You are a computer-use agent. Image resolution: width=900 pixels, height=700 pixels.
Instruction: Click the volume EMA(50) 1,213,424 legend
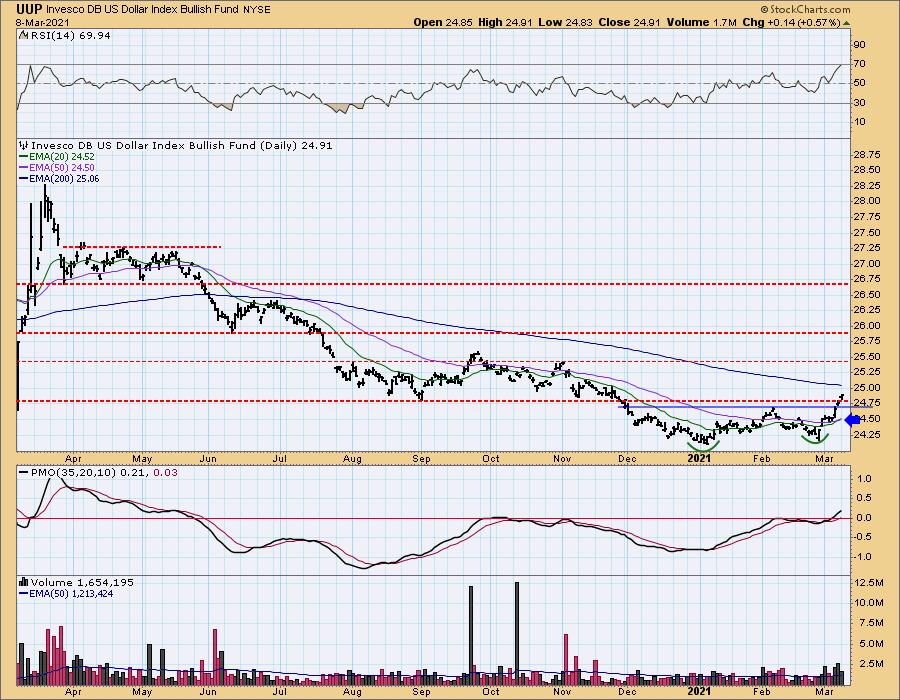pos(66,594)
